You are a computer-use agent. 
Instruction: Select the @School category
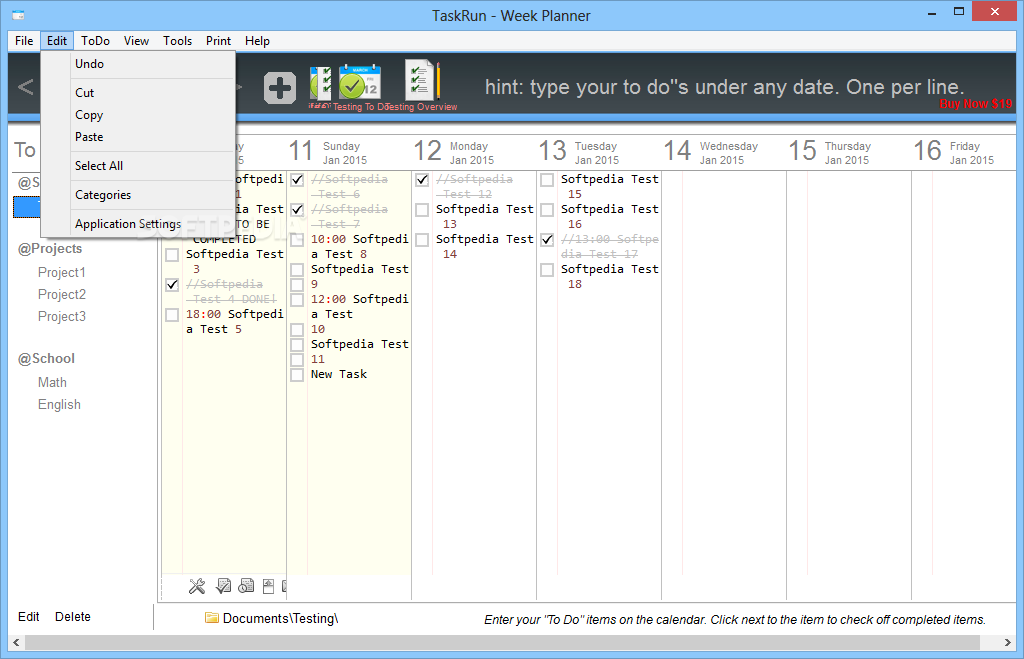(x=46, y=359)
